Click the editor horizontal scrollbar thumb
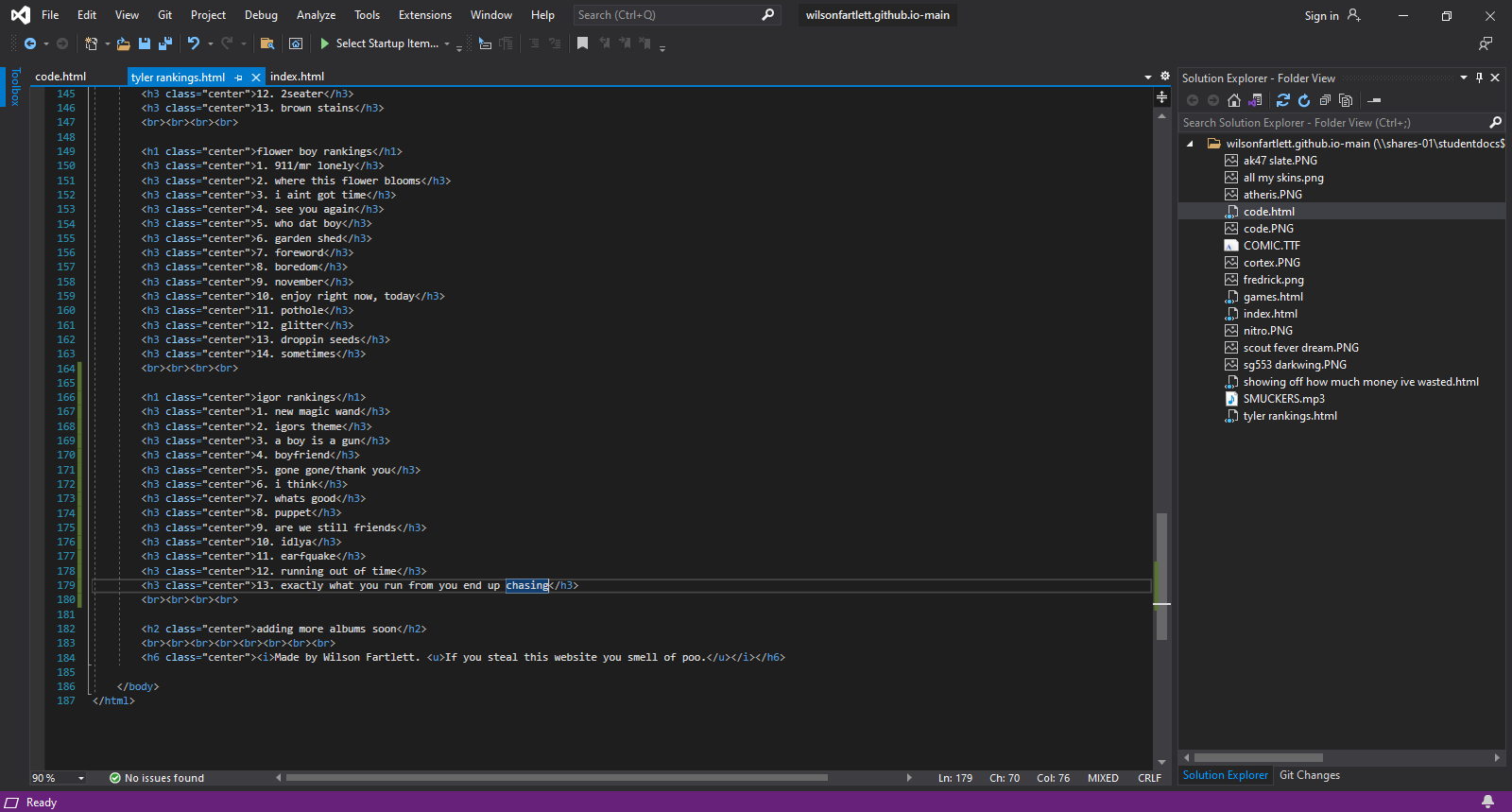1512x812 pixels. tap(557, 778)
